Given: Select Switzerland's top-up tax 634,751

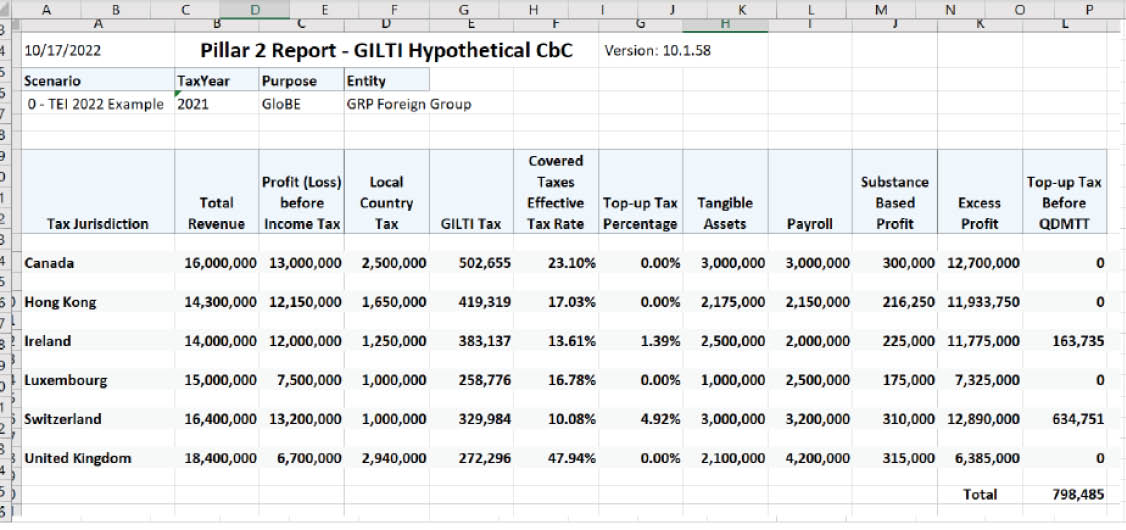Looking at the screenshot, I should point(1064,419).
